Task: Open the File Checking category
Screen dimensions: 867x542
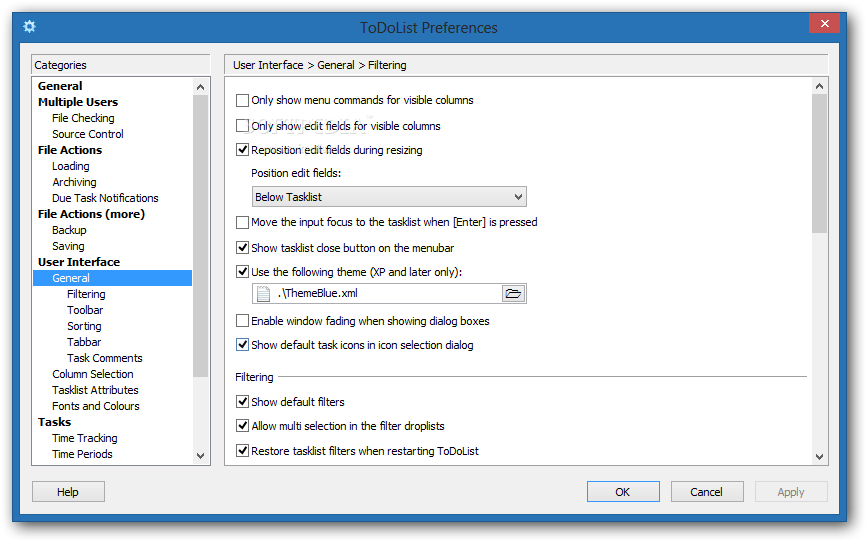Action: coord(83,118)
